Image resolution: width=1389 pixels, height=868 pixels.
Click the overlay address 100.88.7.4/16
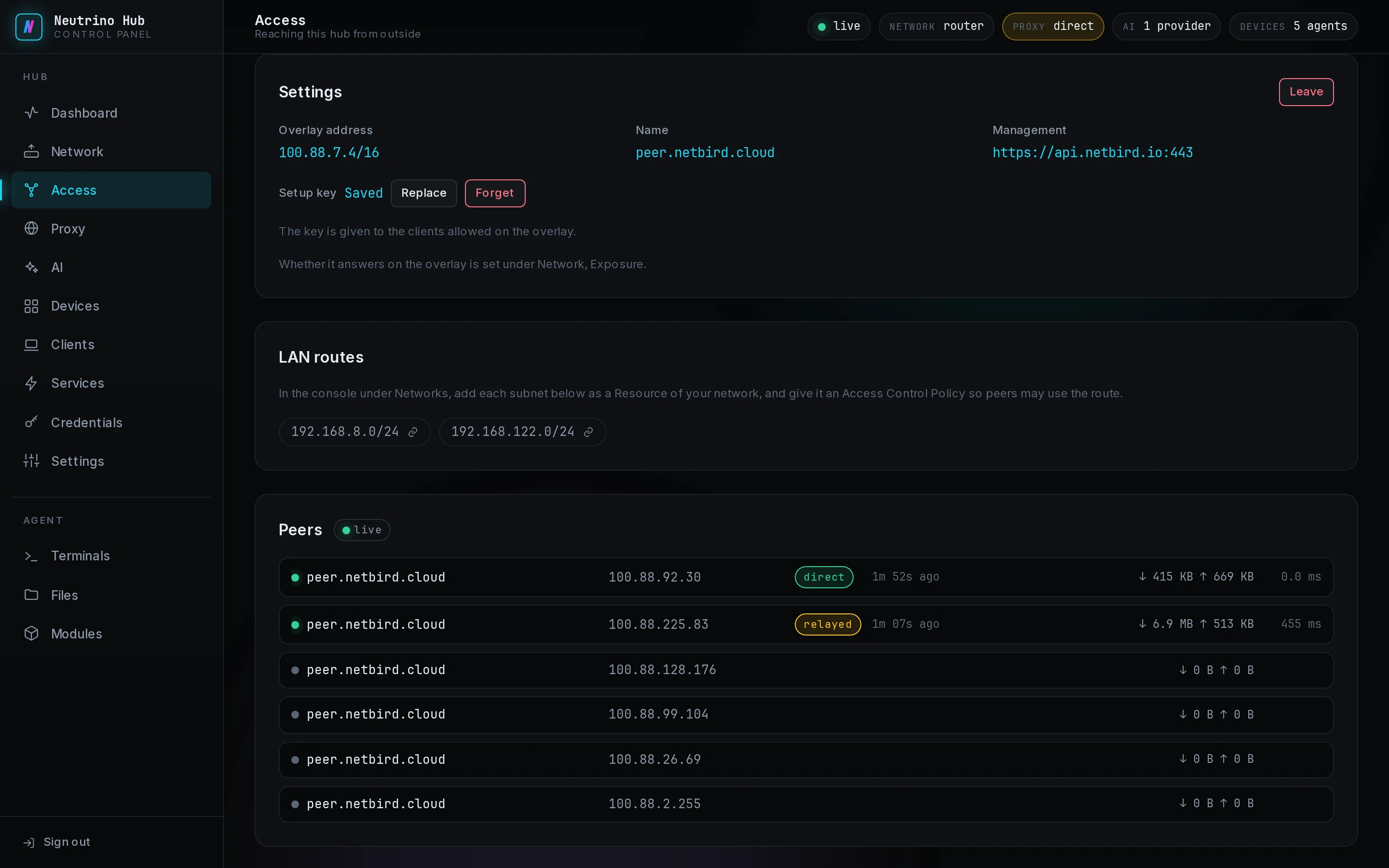(329, 153)
